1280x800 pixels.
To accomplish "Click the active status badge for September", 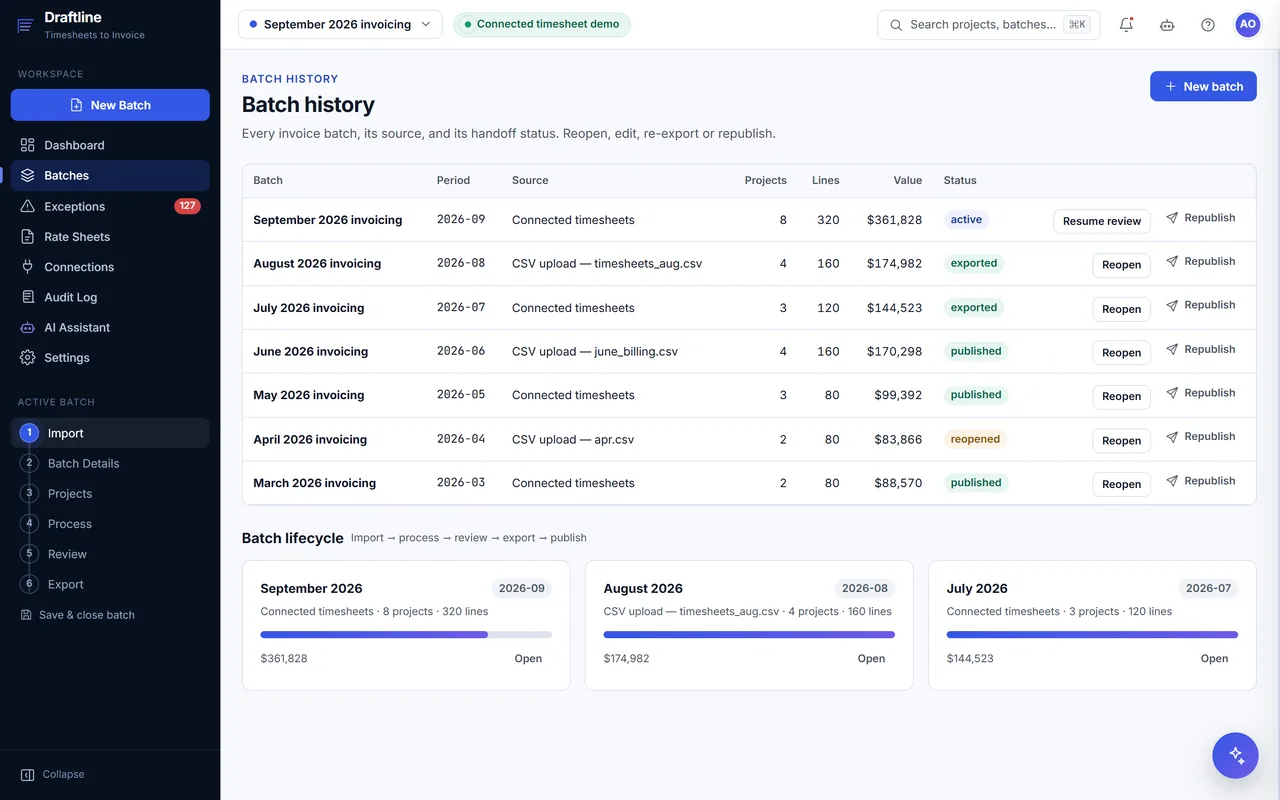I will [966, 220].
